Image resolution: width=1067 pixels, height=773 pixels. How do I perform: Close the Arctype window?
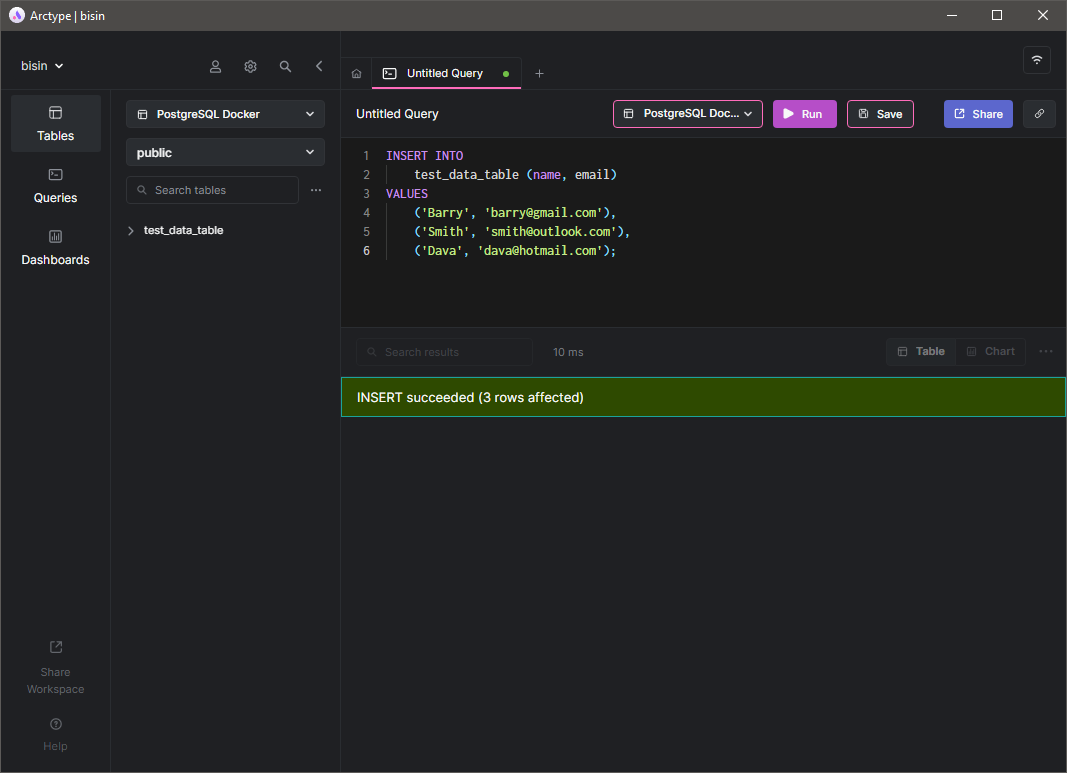[1043, 15]
